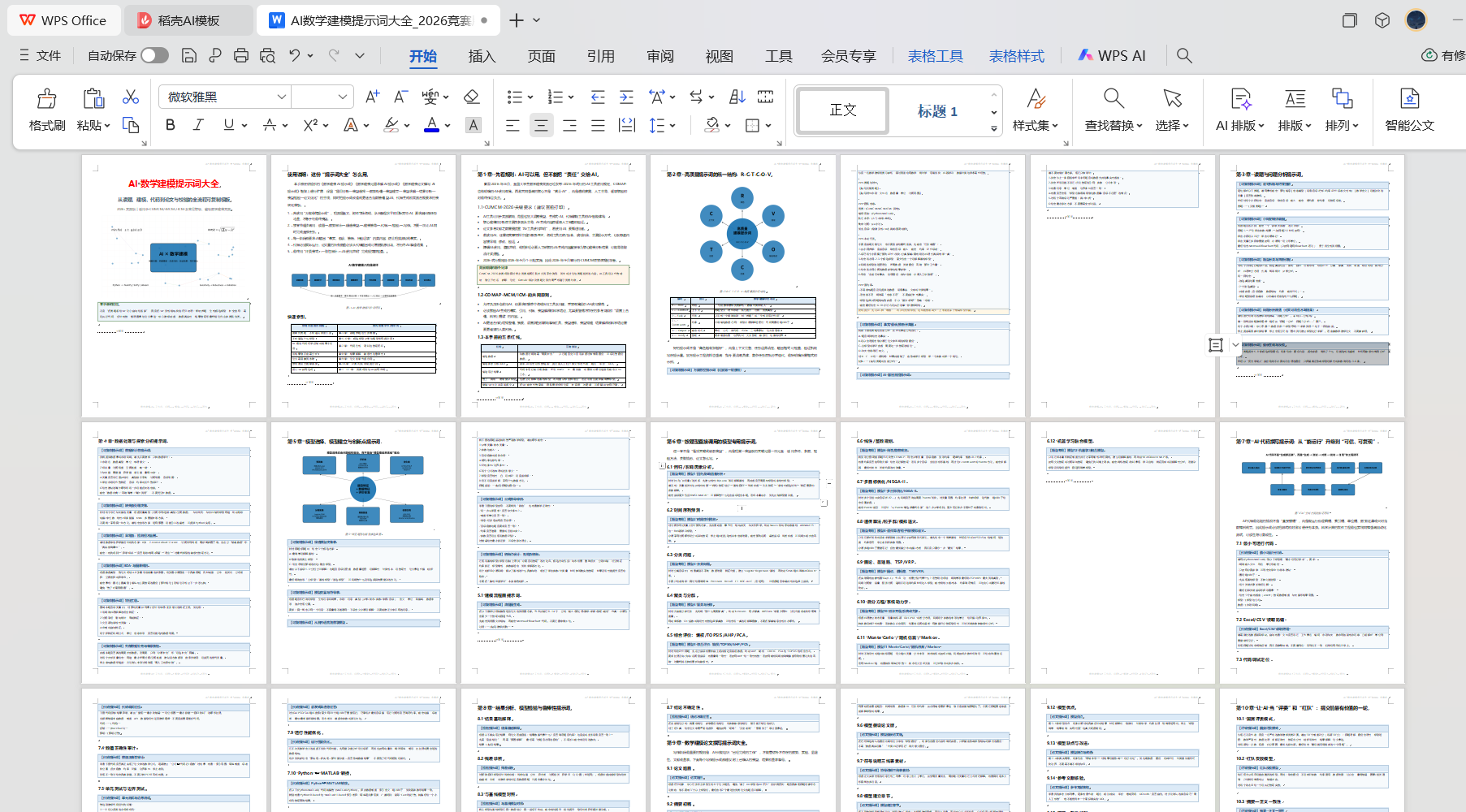This screenshot has height=812, width=1466.
Task: Toggle character shading (gray A)
Action: pyautogui.click(x=473, y=125)
